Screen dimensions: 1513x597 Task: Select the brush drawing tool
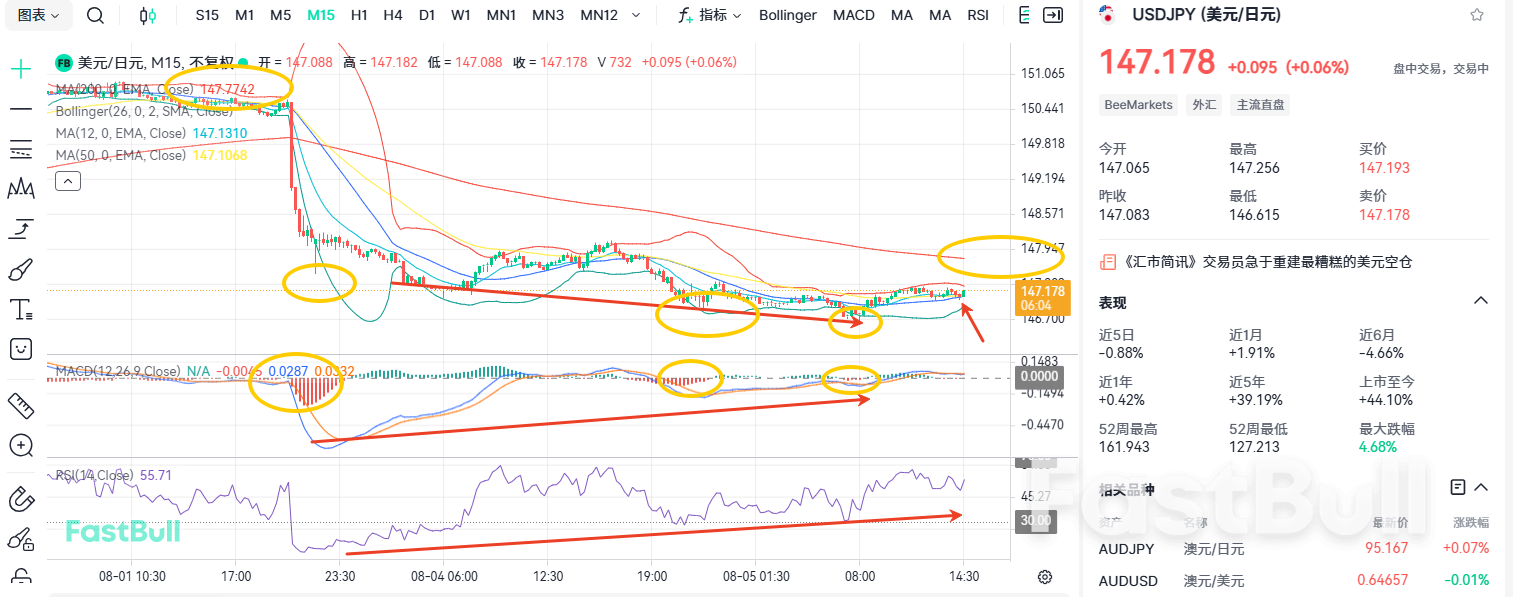pyautogui.click(x=20, y=268)
